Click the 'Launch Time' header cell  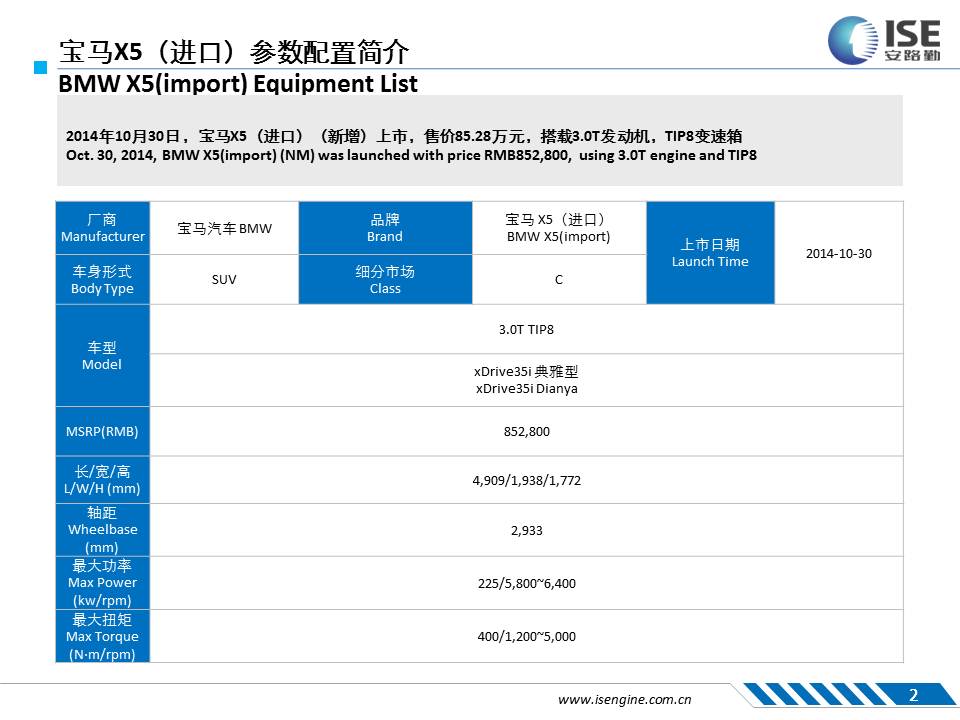tap(710, 253)
